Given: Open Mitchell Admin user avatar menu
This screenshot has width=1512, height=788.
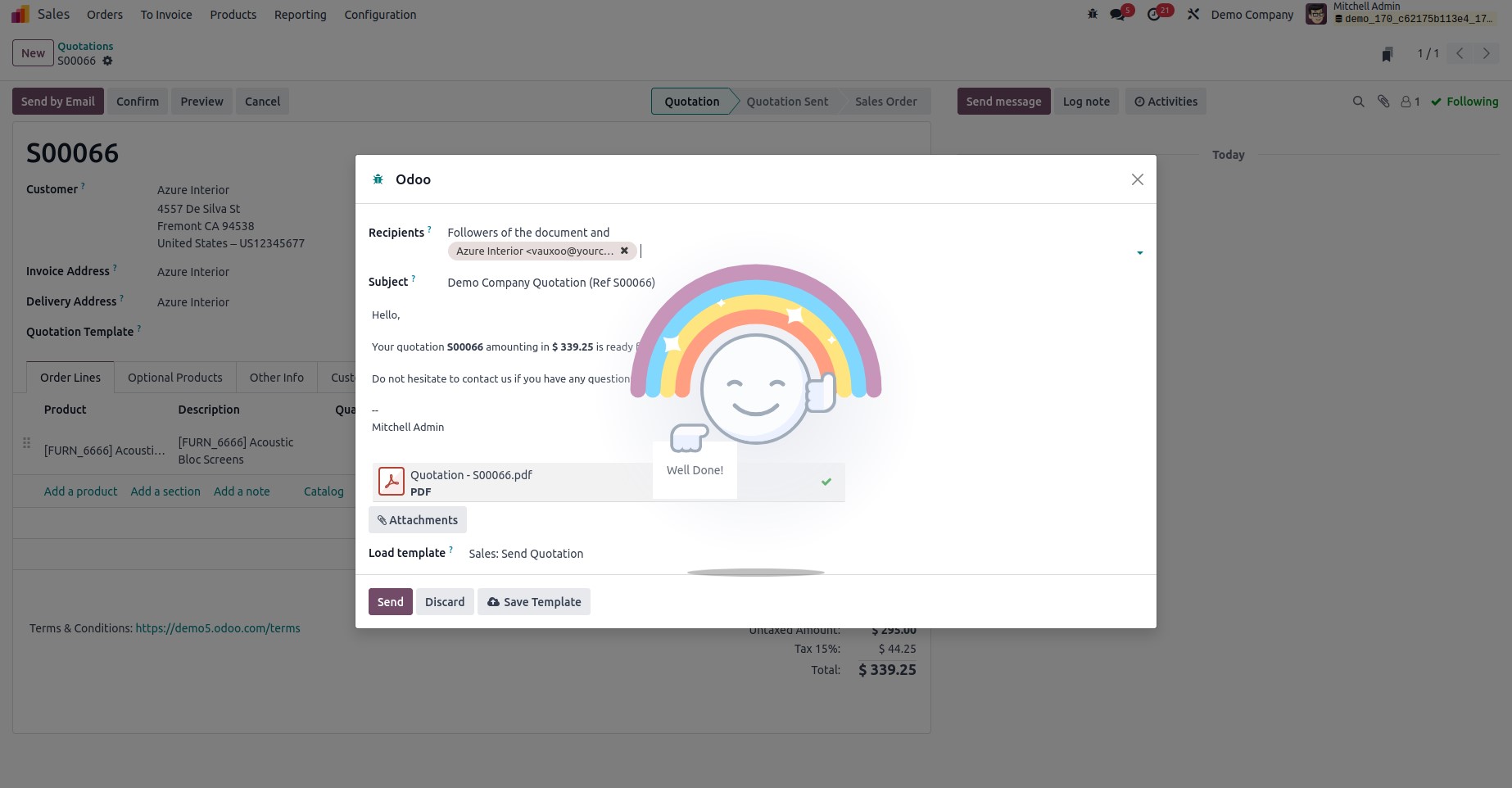Looking at the screenshot, I should pos(1316,14).
